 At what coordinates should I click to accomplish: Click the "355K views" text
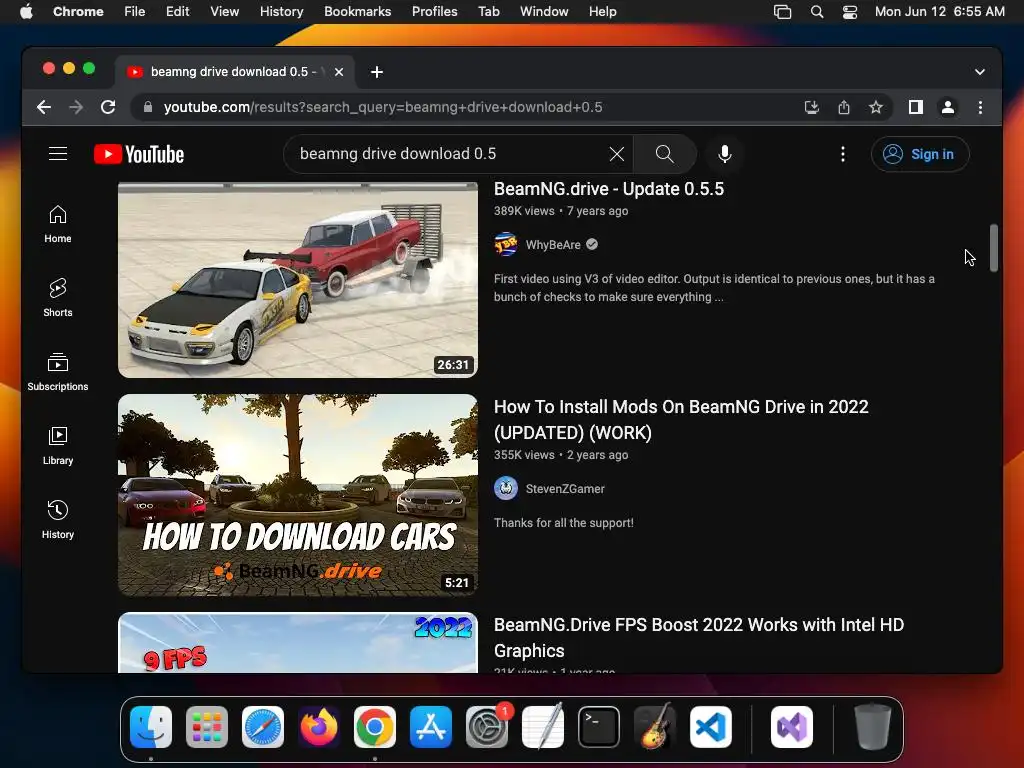tap(524, 455)
